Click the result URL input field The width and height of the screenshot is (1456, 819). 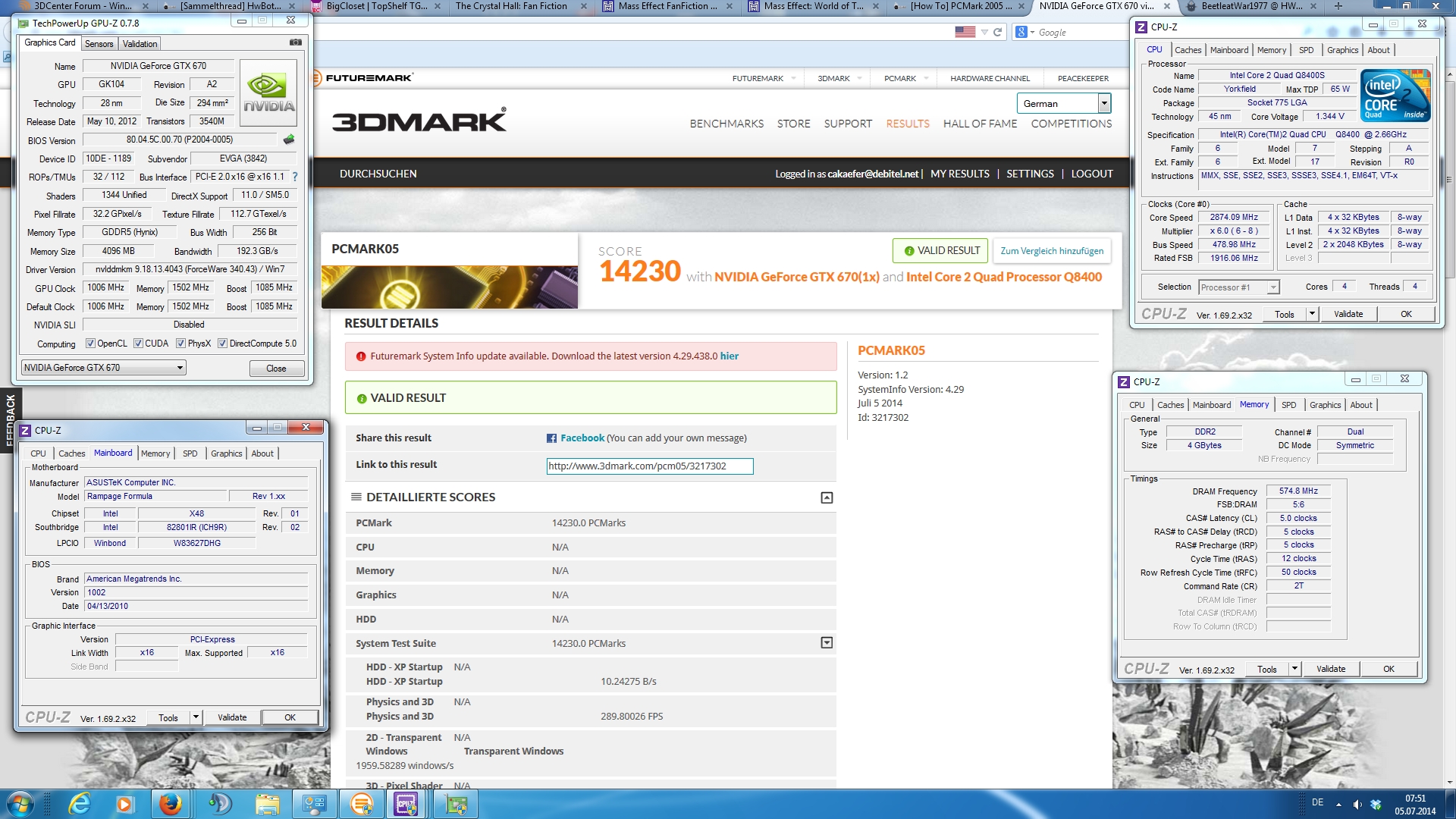650,466
